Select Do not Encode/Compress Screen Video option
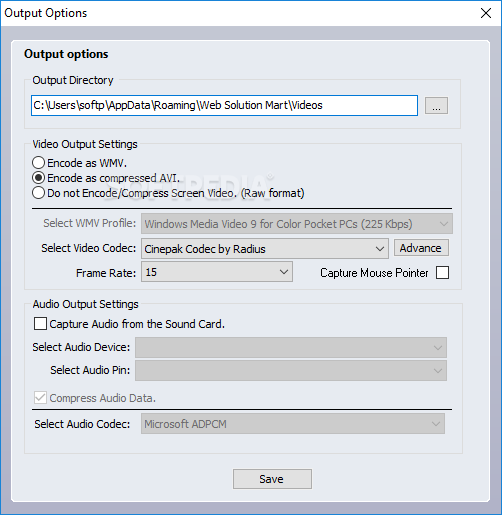This screenshot has height=515, width=502. (x=39, y=193)
